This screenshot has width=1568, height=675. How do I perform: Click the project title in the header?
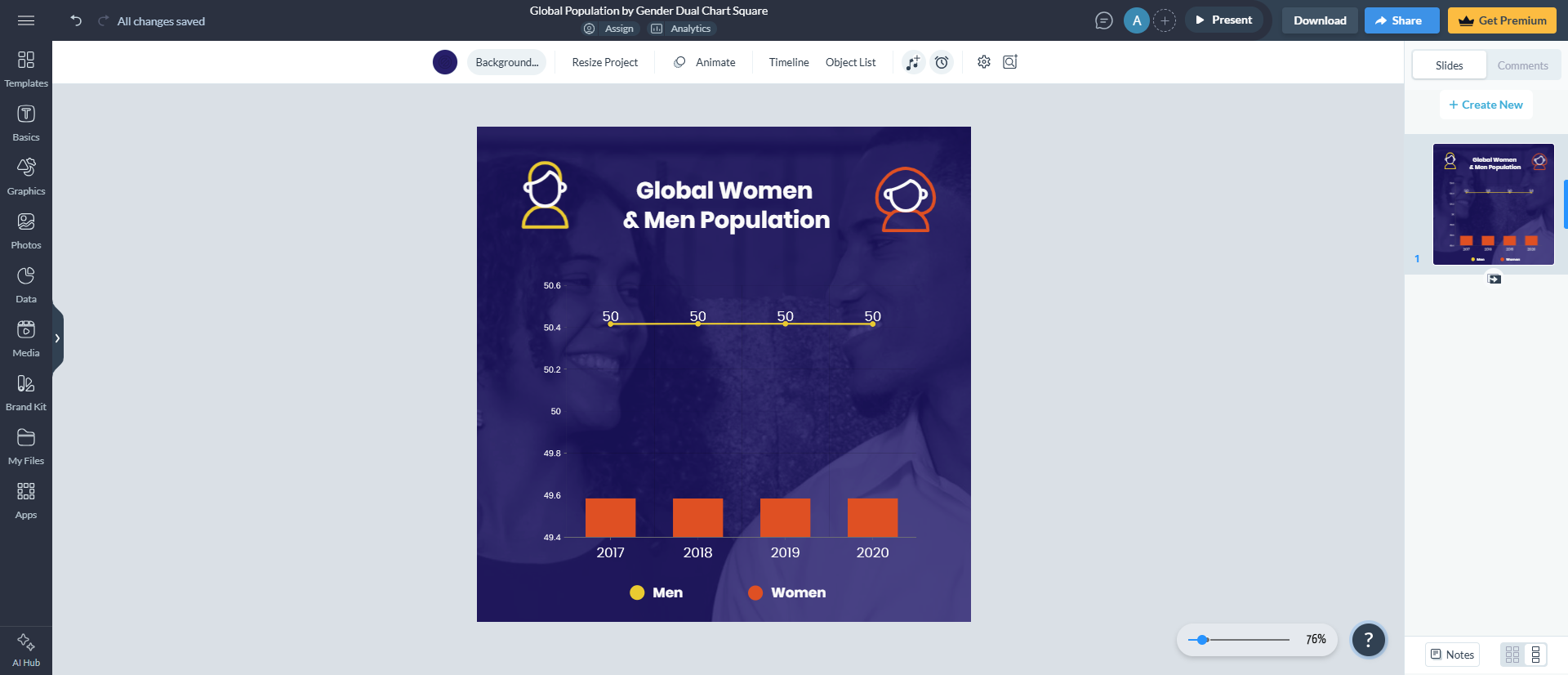tap(648, 11)
